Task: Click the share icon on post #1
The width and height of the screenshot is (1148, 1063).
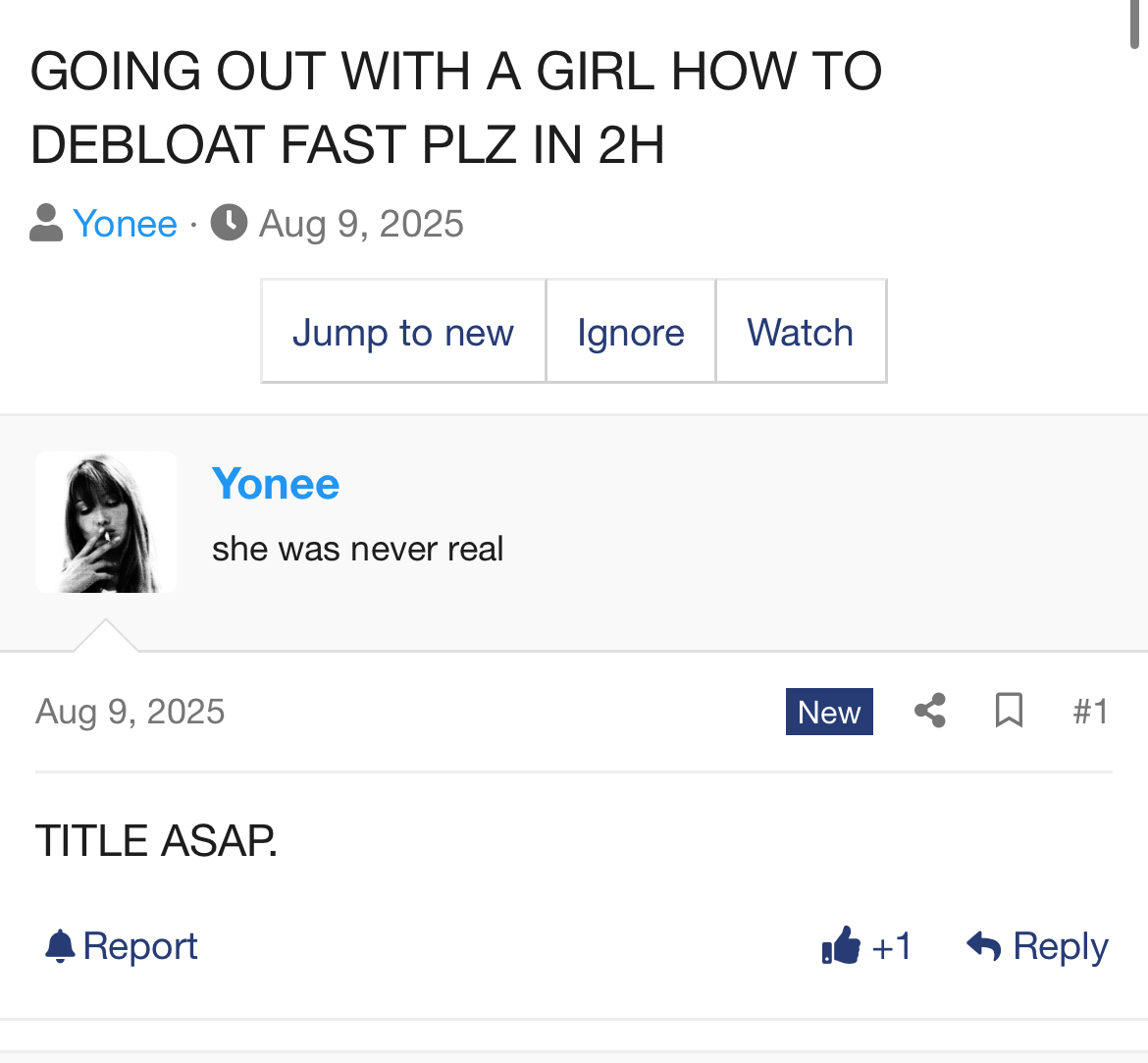Action: pyautogui.click(x=930, y=711)
